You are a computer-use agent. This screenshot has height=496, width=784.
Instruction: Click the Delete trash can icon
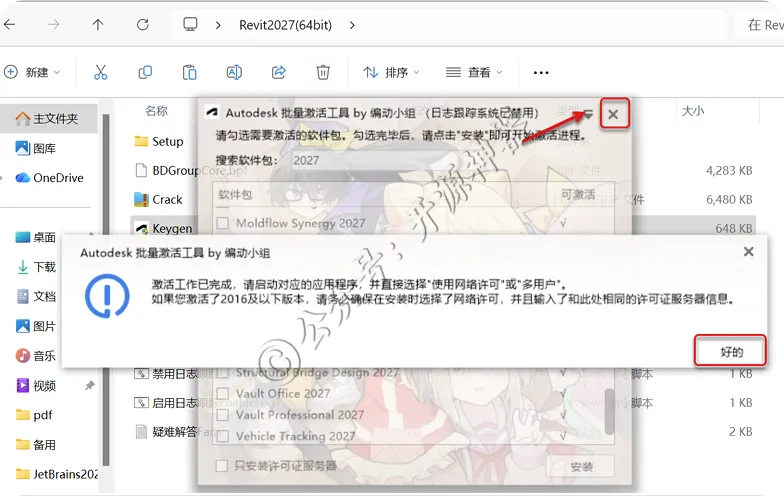323,72
